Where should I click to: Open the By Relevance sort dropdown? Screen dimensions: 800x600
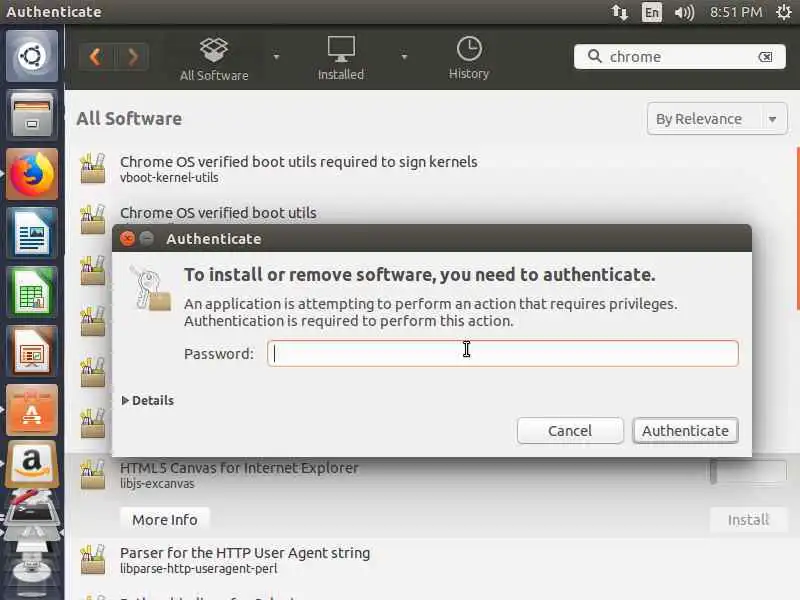pos(717,119)
